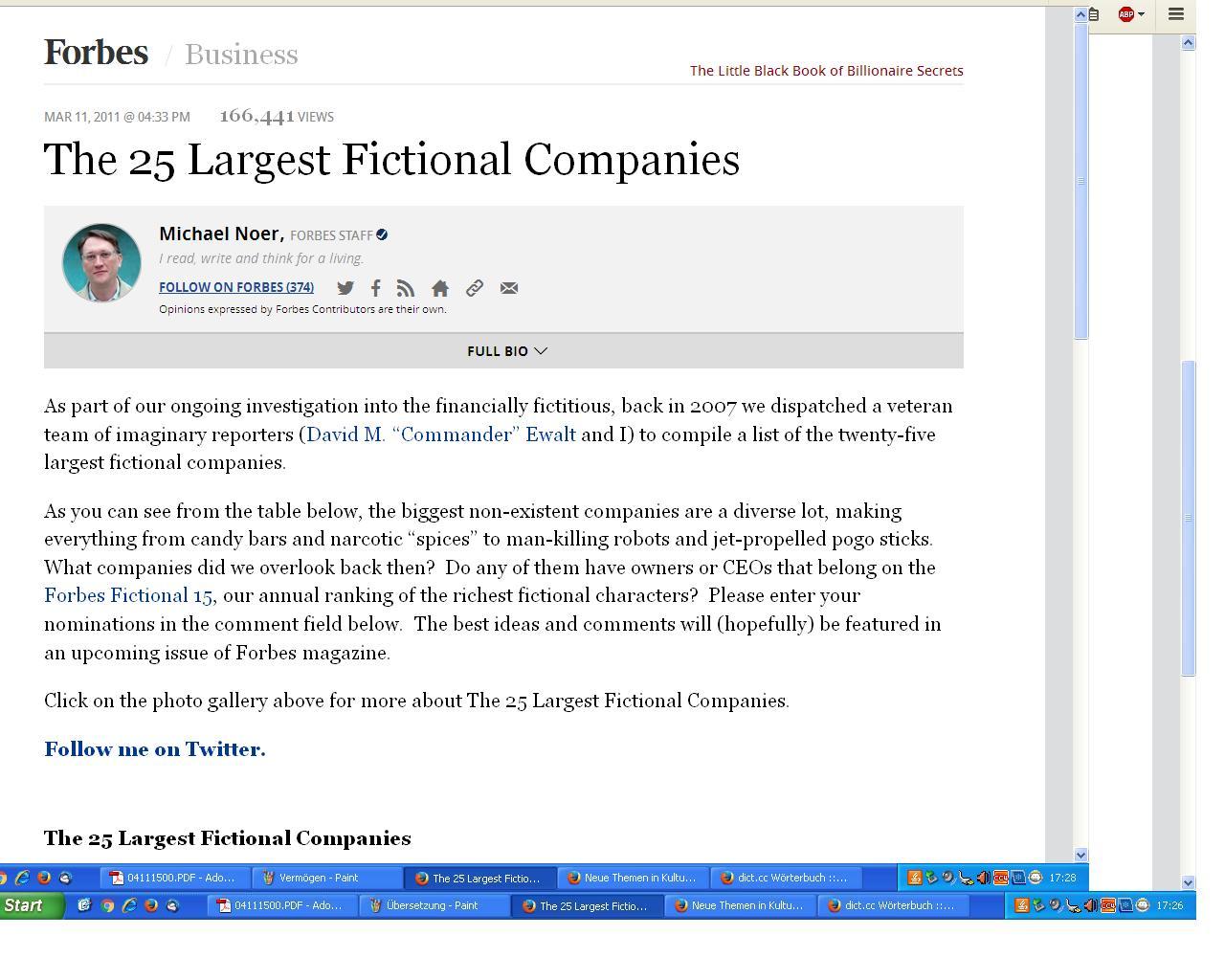Click the tray icon immediately left of 17:26
Viewport: 1225px width, 980px height.
coord(1142,905)
